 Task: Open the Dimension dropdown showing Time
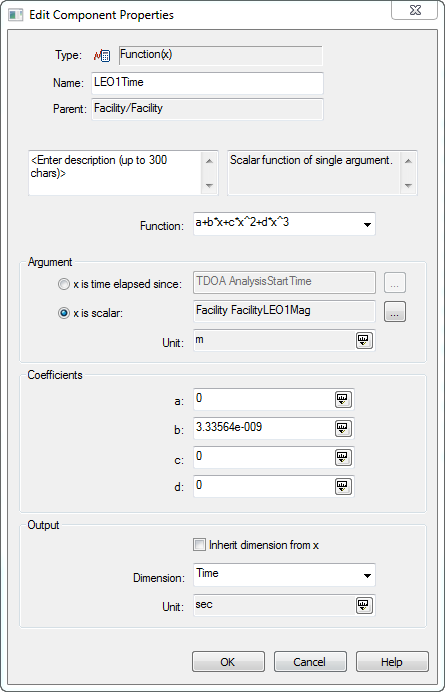click(x=366, y=575)
